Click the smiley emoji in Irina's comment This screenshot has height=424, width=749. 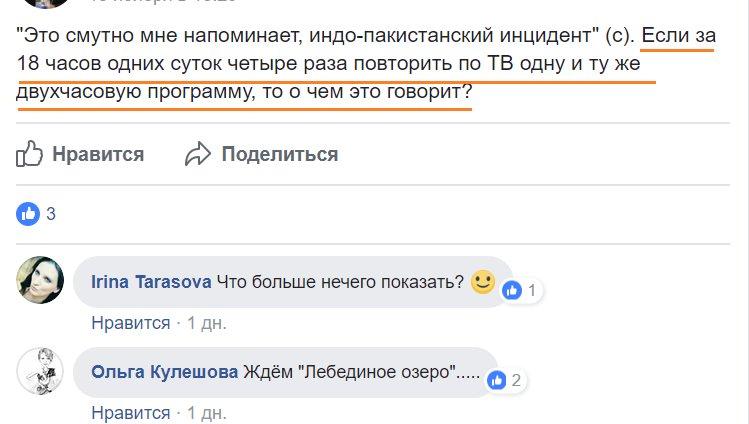483,282
